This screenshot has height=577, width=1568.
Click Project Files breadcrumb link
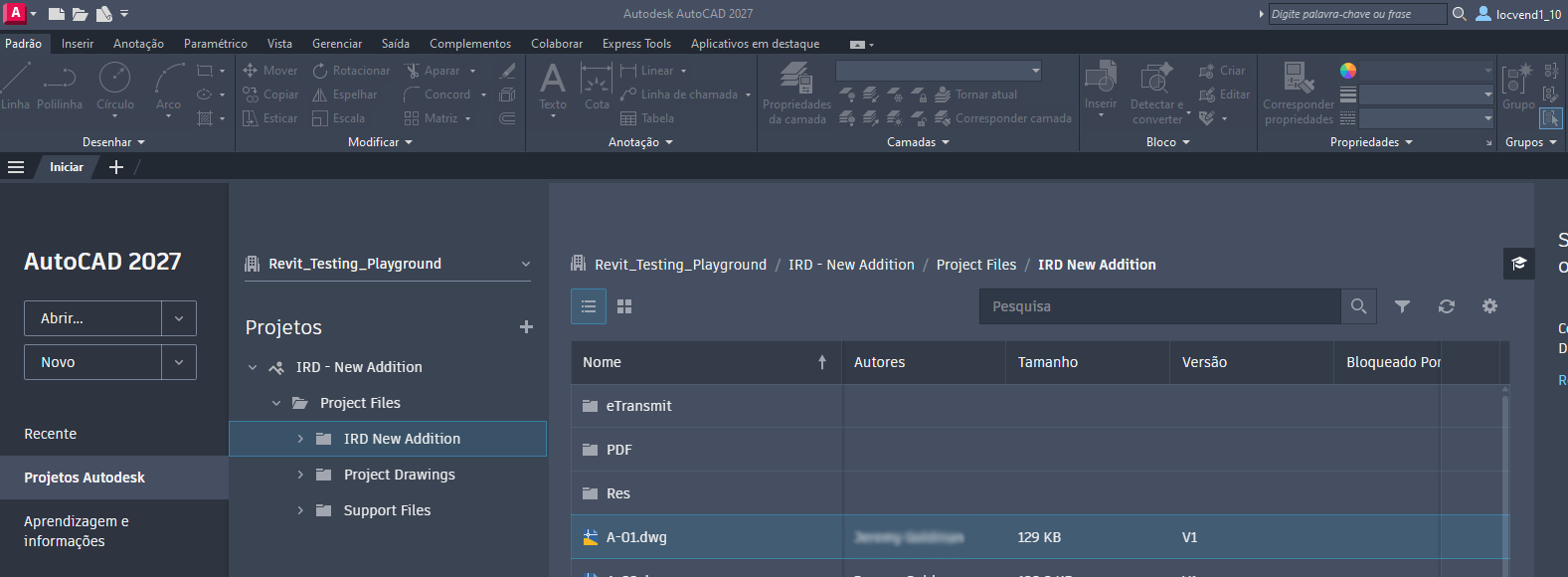[x=976, y=265]
